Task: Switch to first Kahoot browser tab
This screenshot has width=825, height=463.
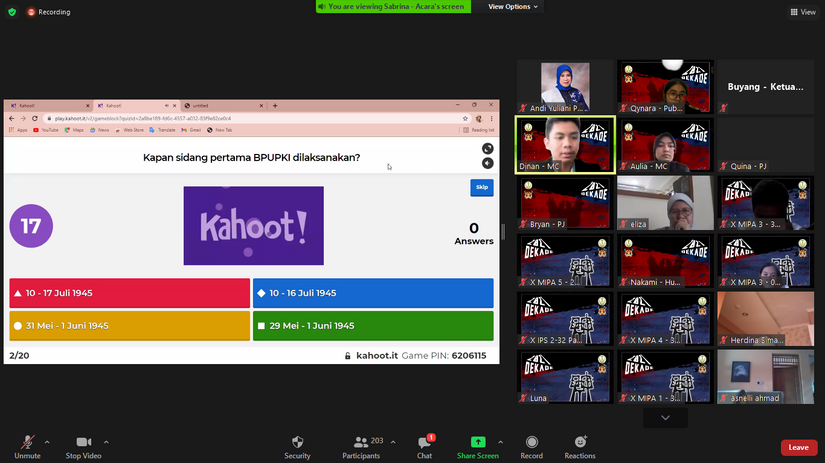Action: click(x=49, y=106)
